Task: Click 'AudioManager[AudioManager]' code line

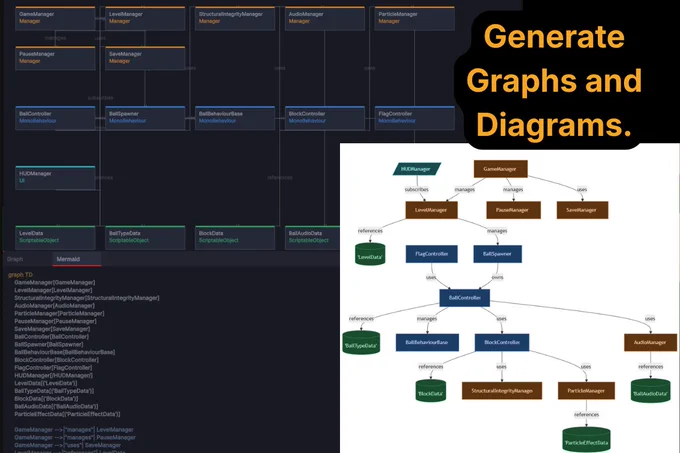Action: click(x=54, y=306)
